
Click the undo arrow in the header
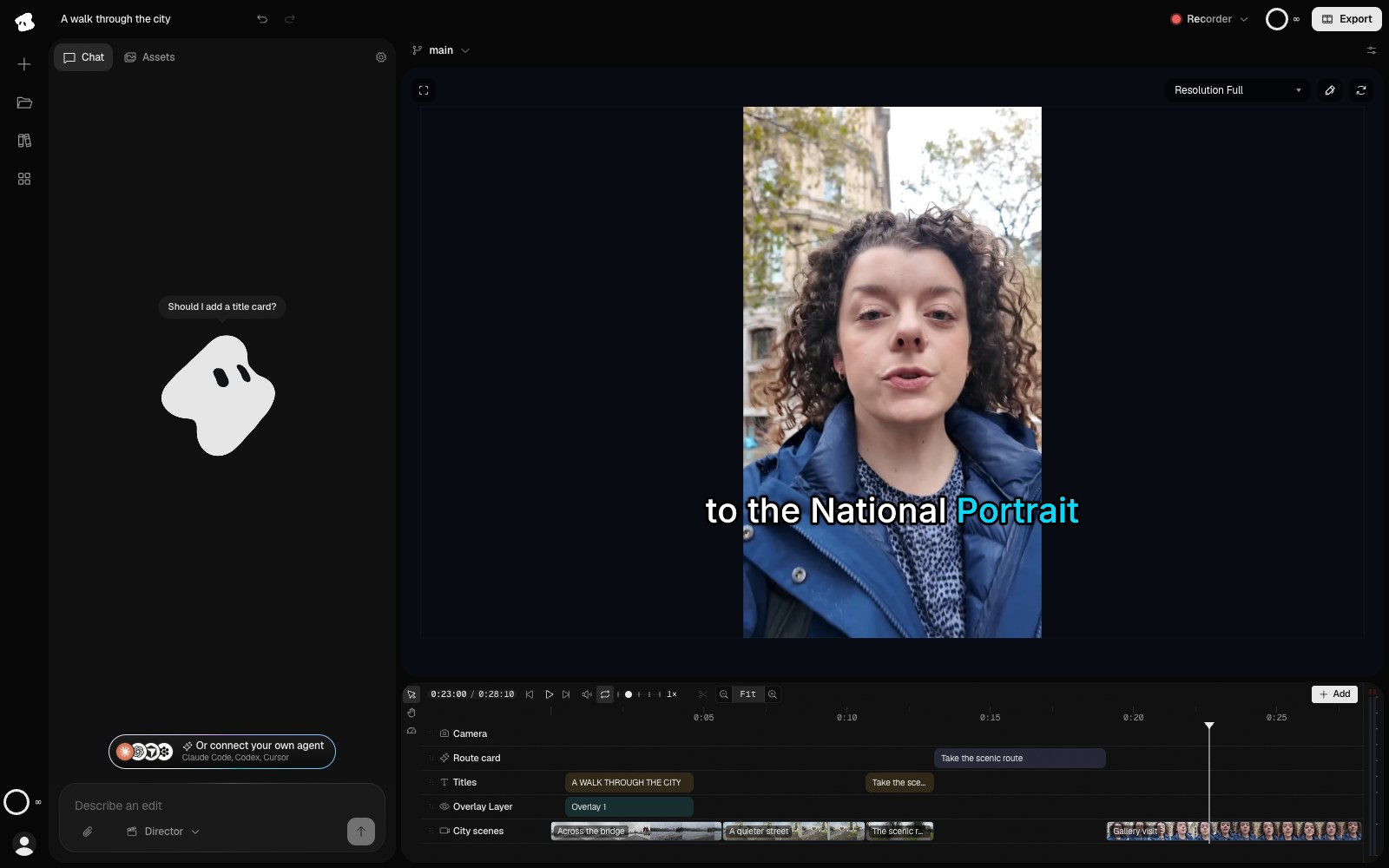262,19
